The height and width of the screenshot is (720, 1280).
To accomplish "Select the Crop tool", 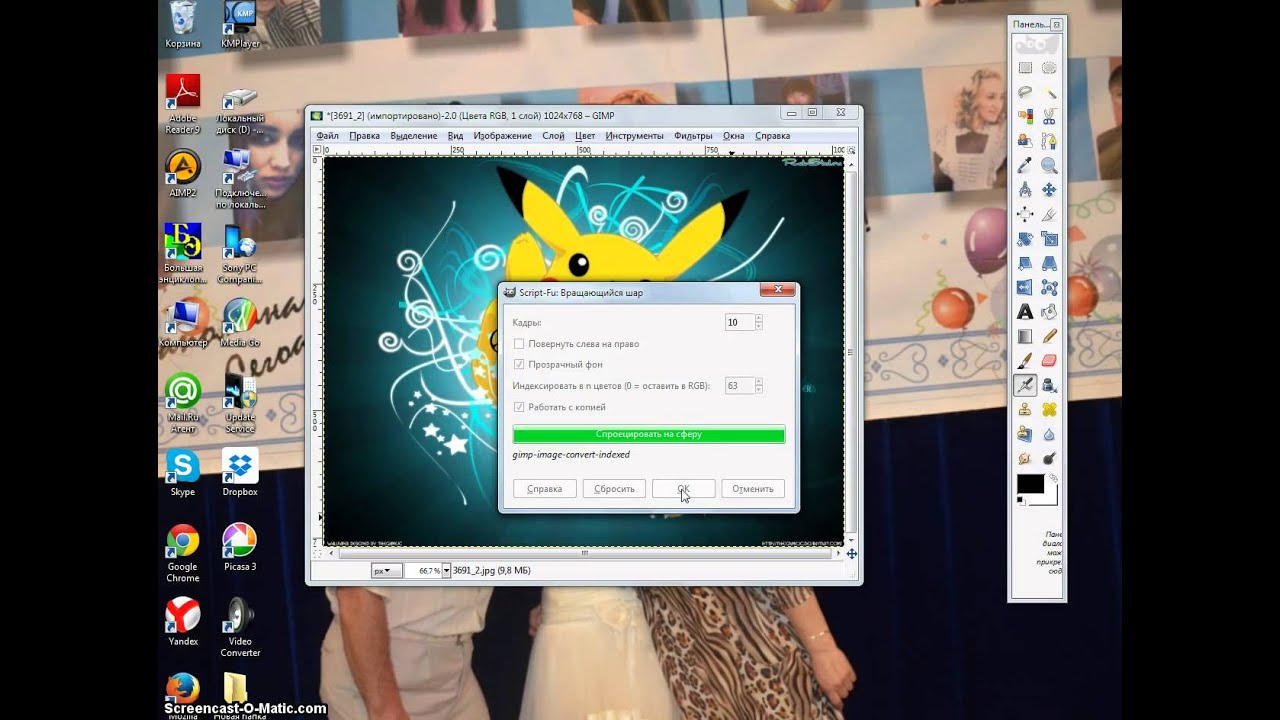I will click(1049, 214).
